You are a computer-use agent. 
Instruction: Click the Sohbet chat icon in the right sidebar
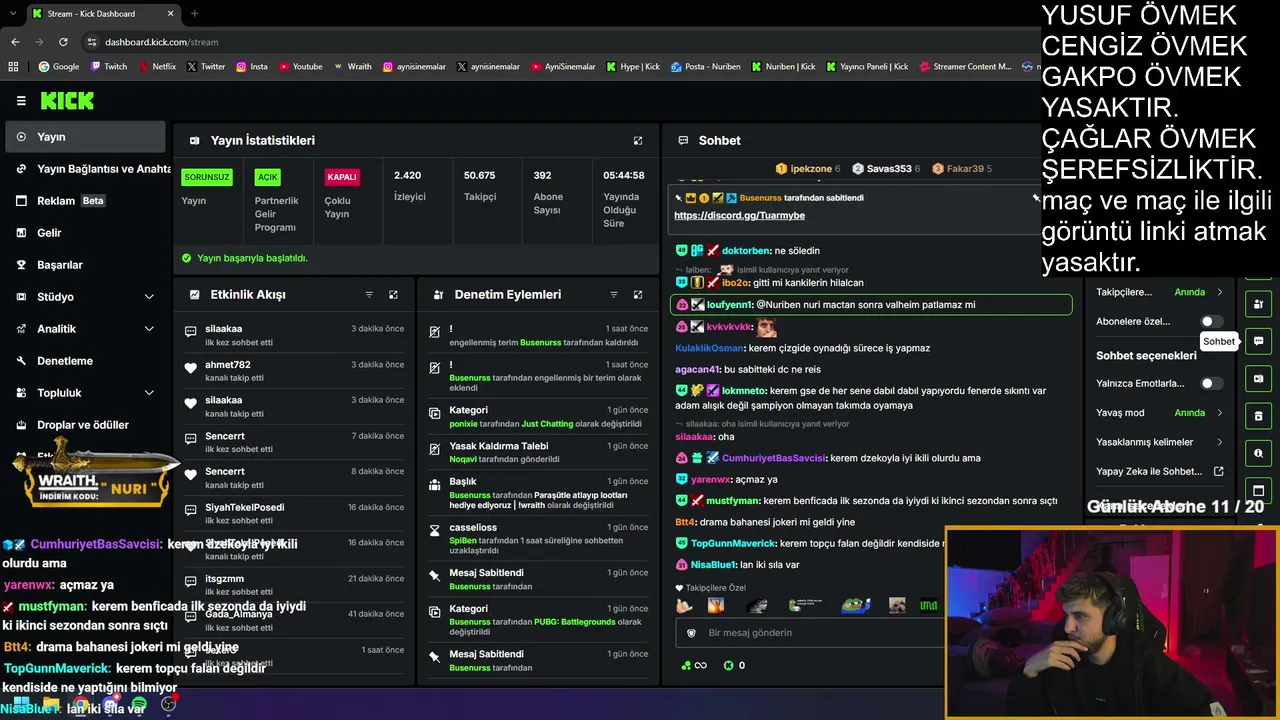pos(1258,341)
